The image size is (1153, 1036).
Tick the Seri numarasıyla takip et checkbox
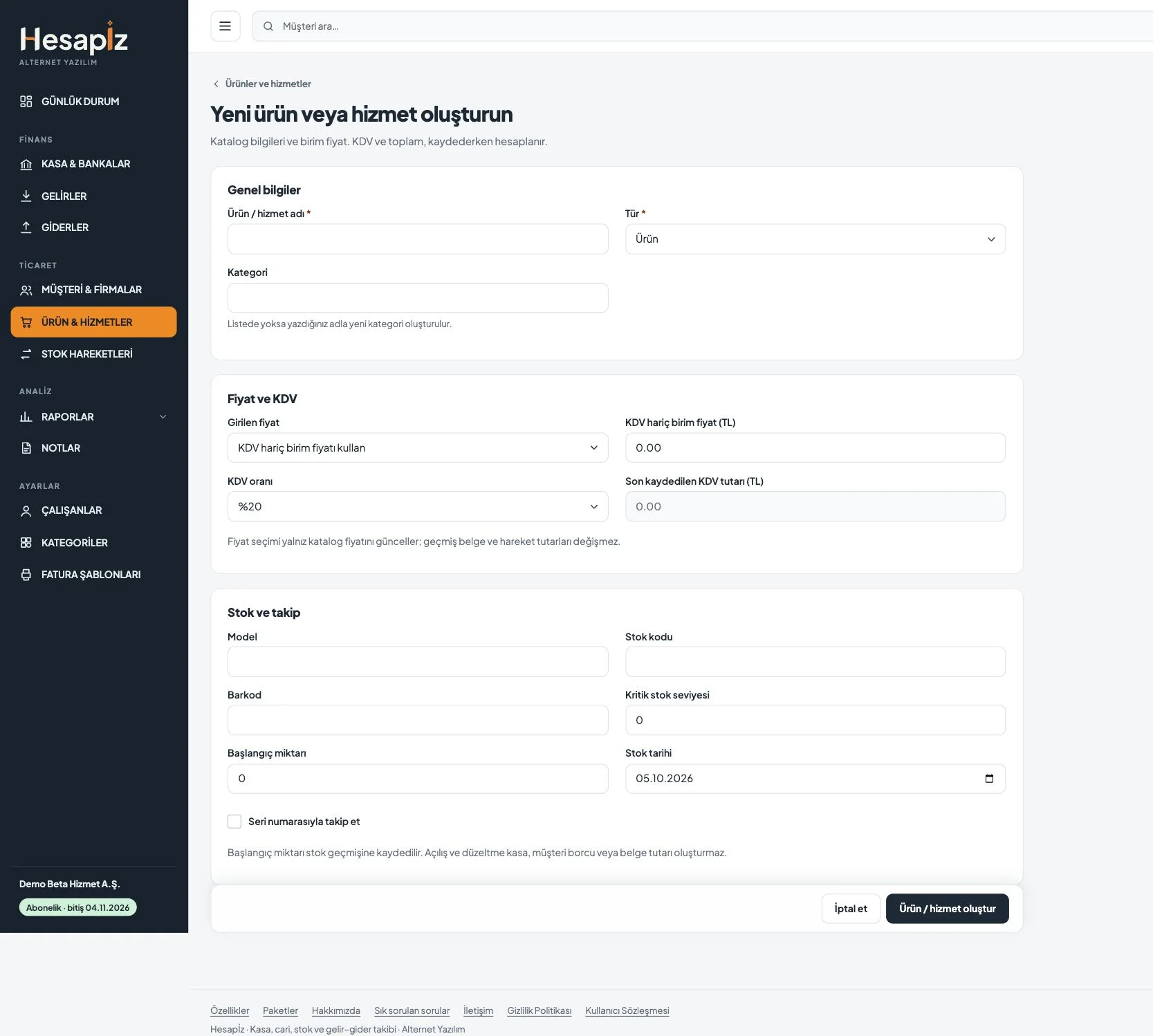coord(234,822)
